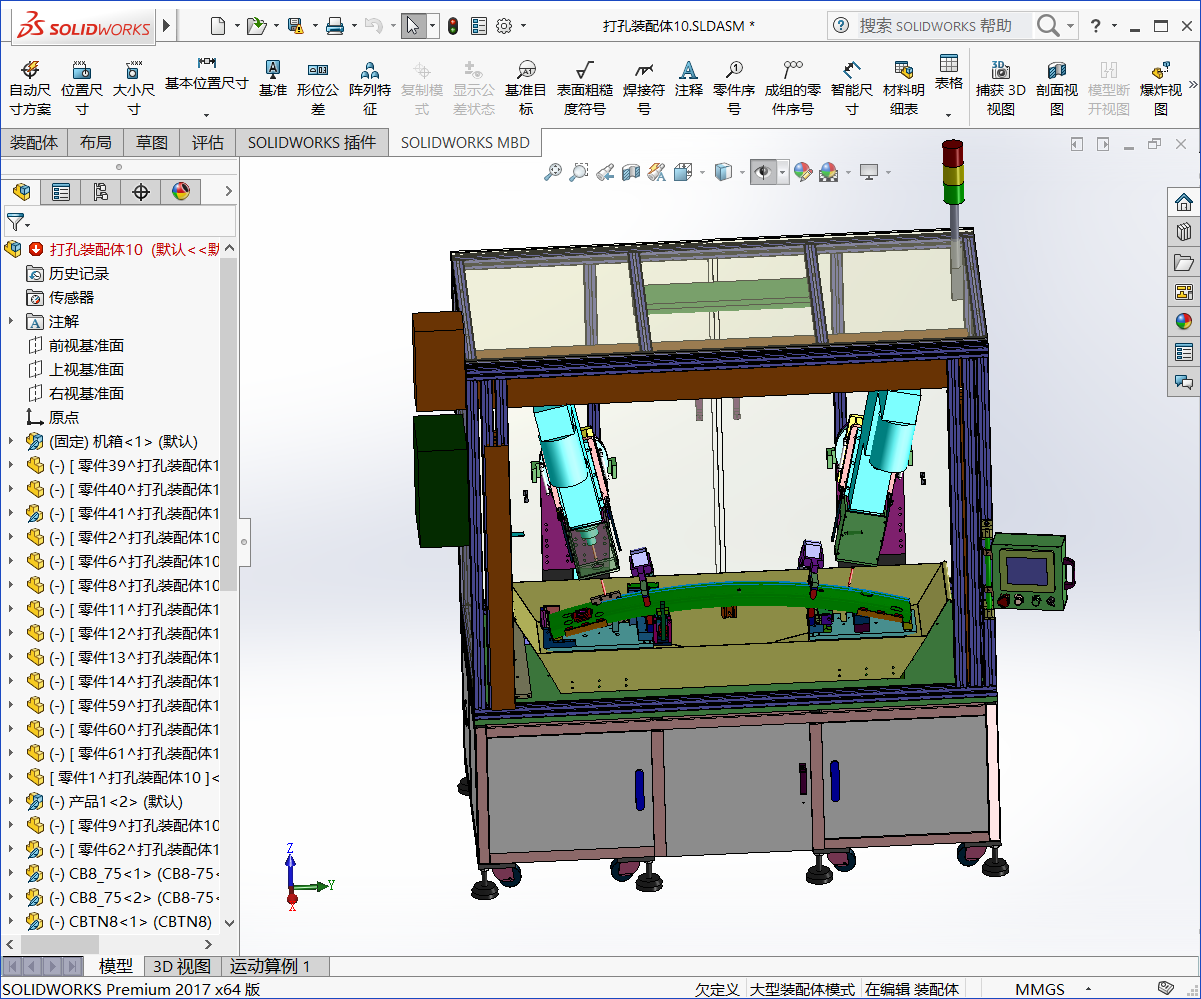The image size is (1201, 999).
Task: Insert a 表面粗糙度符号 surface finish symbol
Action: coord(585,87)
